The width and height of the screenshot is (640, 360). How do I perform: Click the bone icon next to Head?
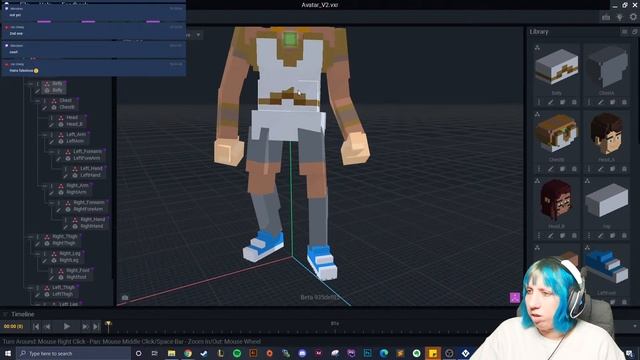pyautogui.click(x=61, y=118)
